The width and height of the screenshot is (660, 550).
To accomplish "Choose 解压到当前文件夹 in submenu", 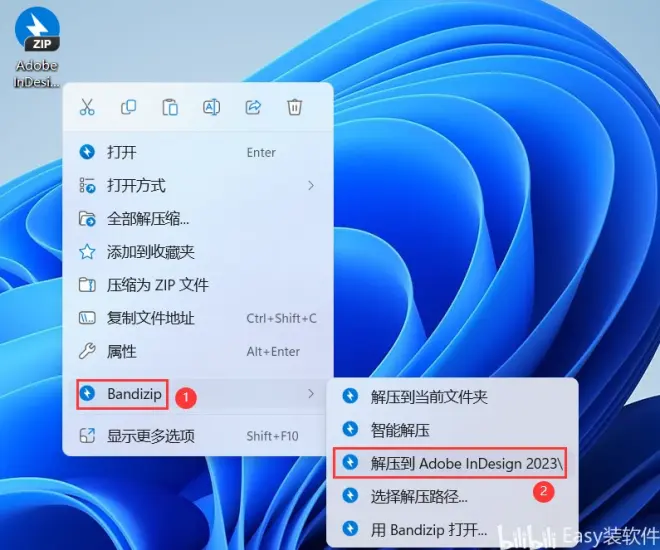I will click(x=429, y=397).
